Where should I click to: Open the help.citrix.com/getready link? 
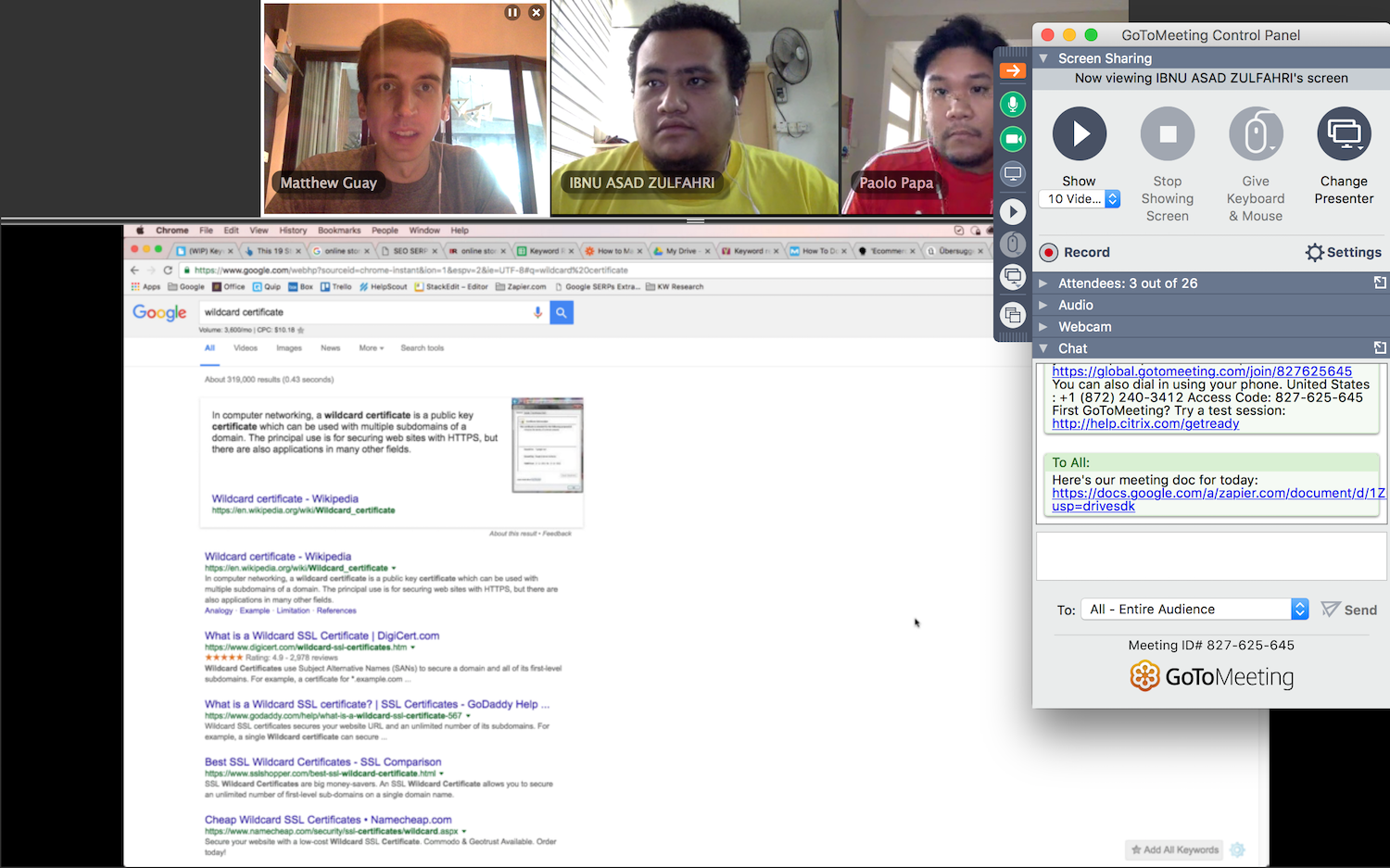click(x=1145, y=423)
